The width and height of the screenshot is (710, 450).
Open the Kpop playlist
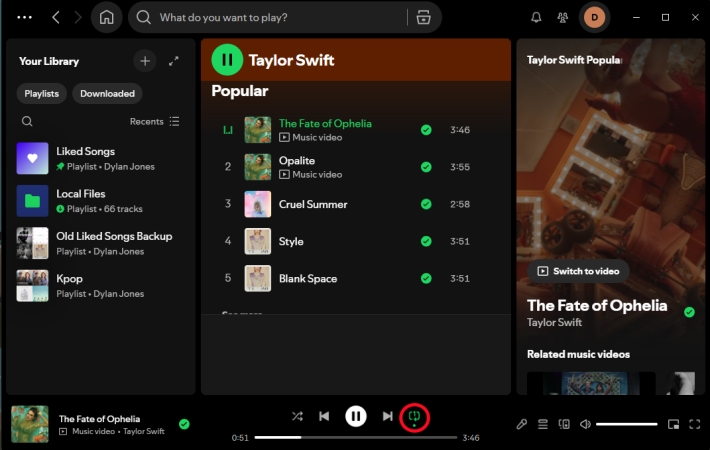101,286
